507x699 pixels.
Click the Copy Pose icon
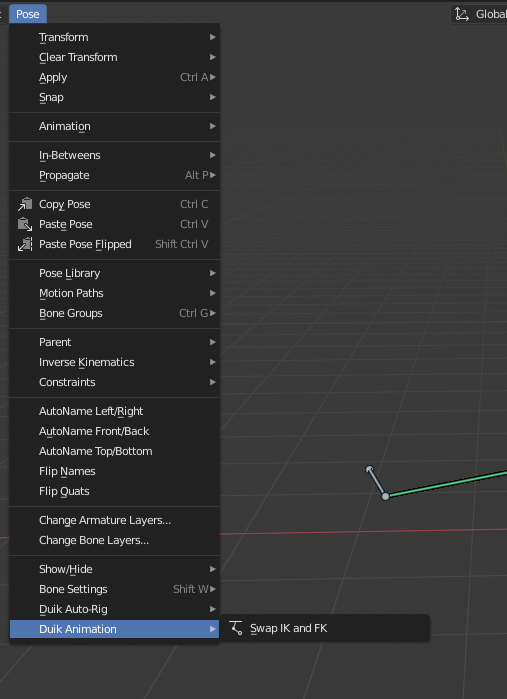[x=25, y=204]
